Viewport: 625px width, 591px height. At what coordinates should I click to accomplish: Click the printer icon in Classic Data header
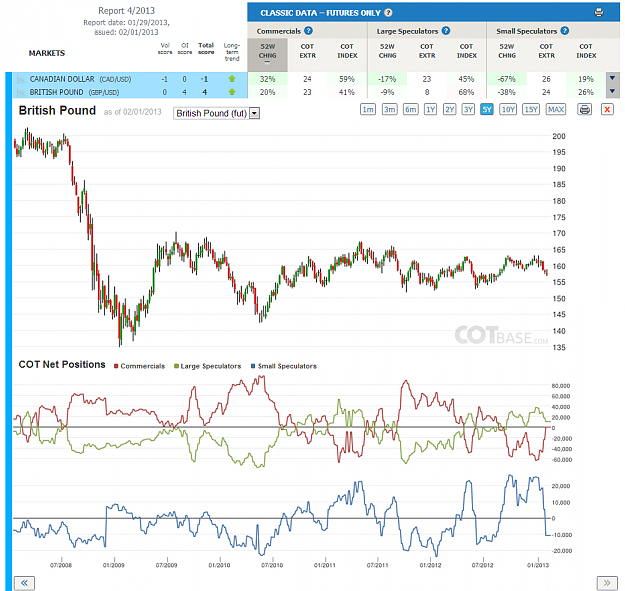click(x=599, y=12)
